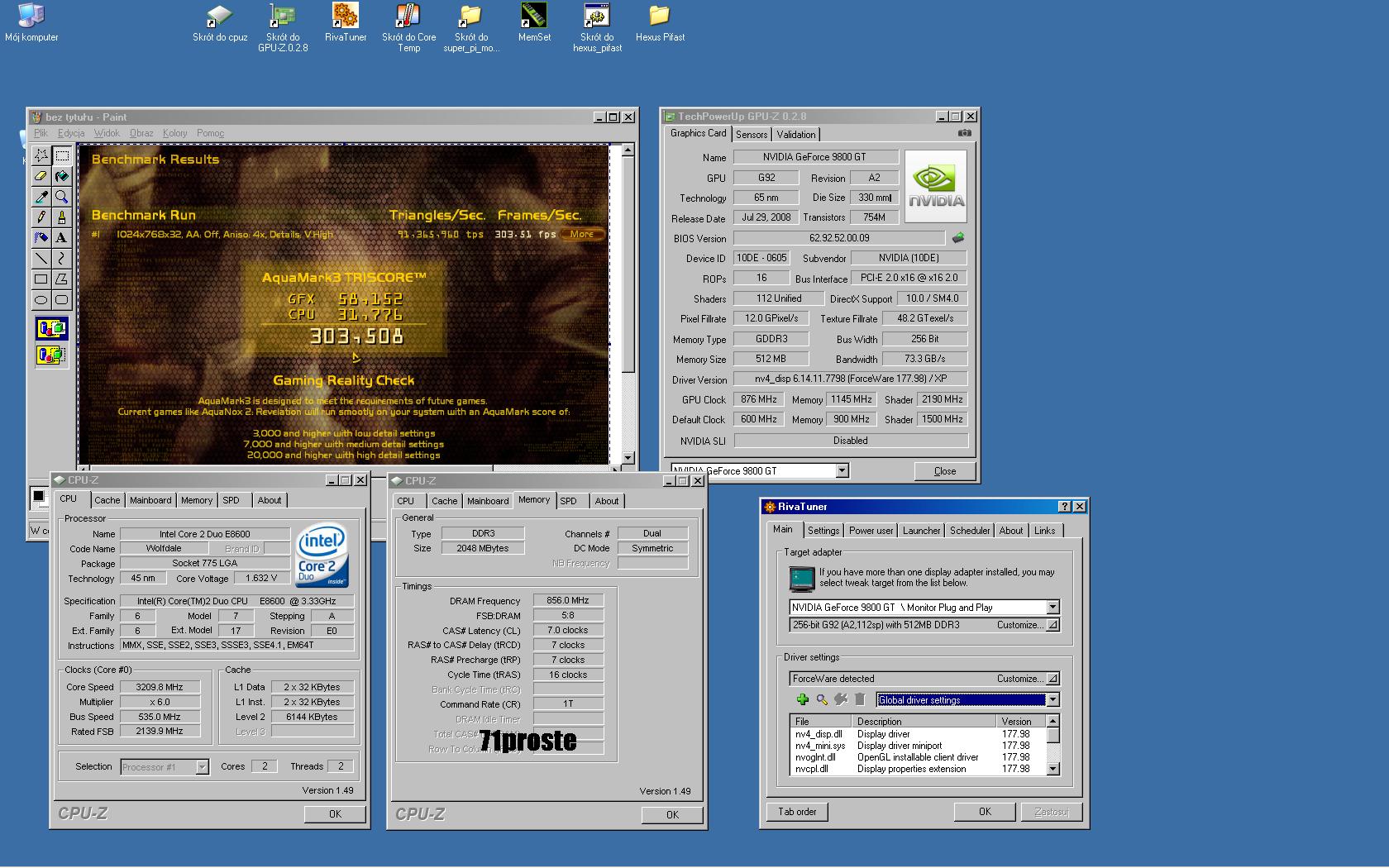
Task: Choose the Ellipse tool in Paint
Action: (41, 300)
